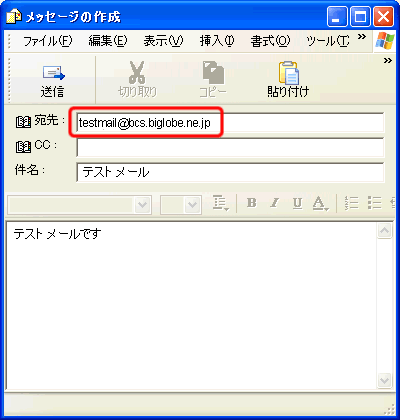Screen dimensions: 400x420
Task: Open the paragraph style dropdown icon
Action: click(x=221, y=203)
